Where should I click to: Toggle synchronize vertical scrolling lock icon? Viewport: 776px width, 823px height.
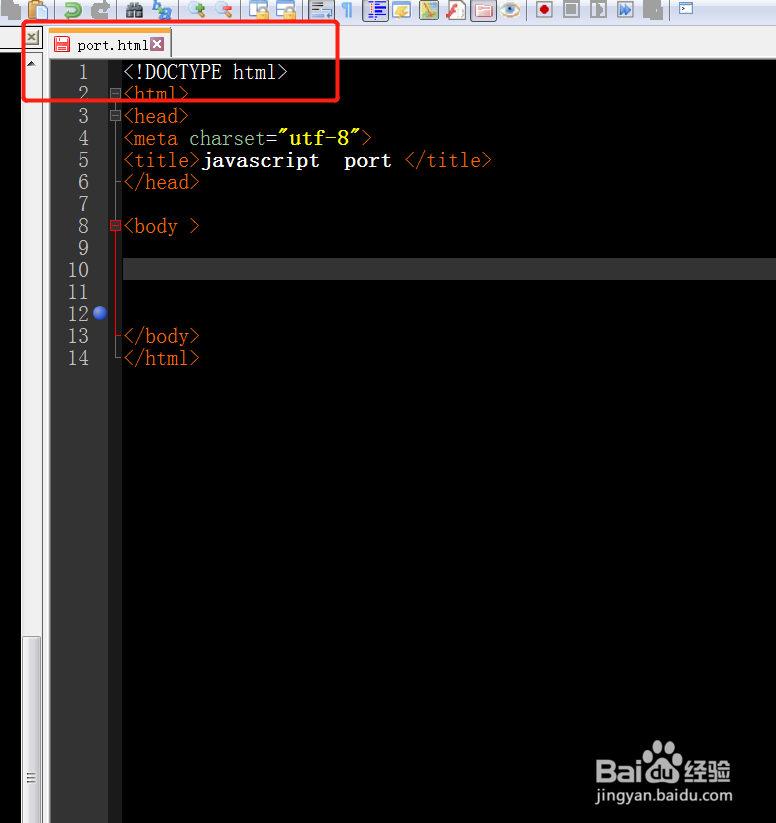coord(259,9)
